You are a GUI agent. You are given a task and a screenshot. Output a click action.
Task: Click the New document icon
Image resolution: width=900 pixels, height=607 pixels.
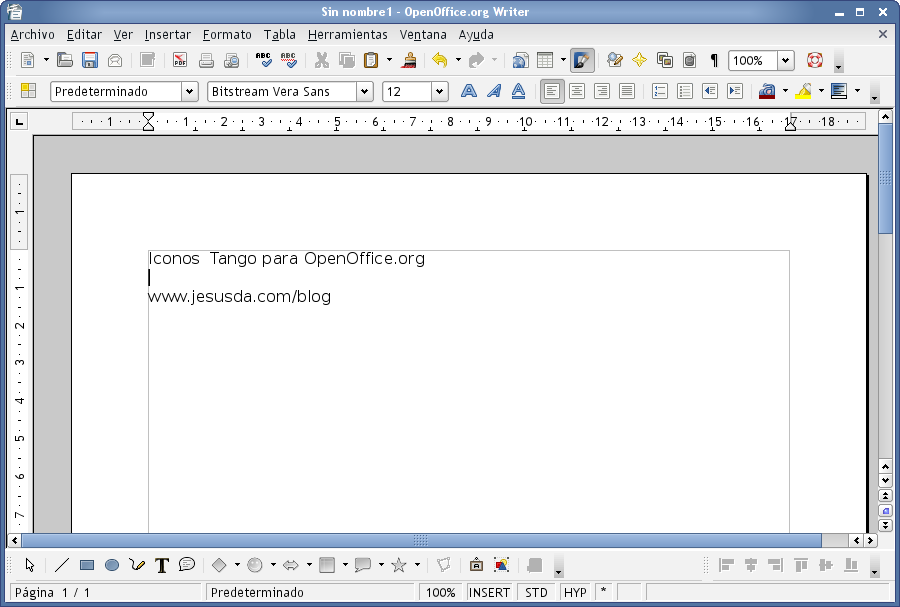point(28,60)
